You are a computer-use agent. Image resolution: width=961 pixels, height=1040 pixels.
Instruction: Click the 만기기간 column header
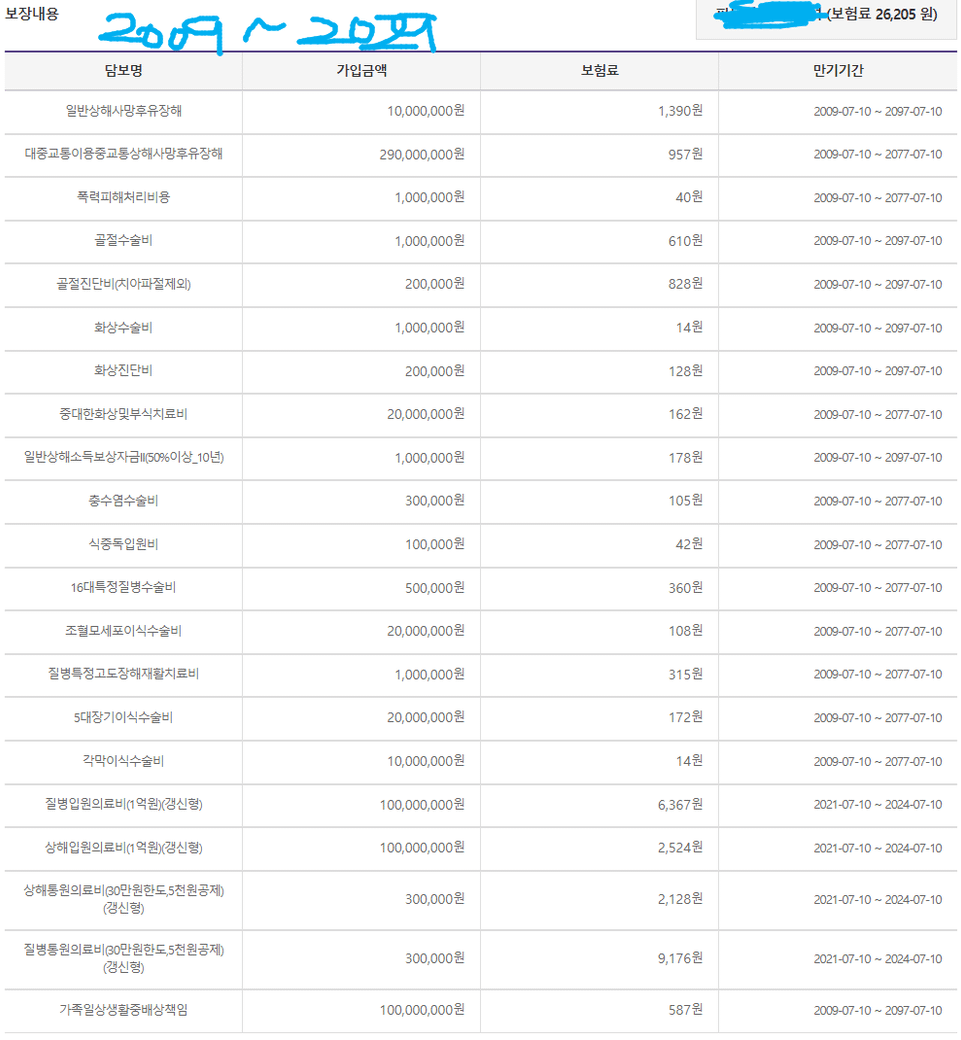838,71
